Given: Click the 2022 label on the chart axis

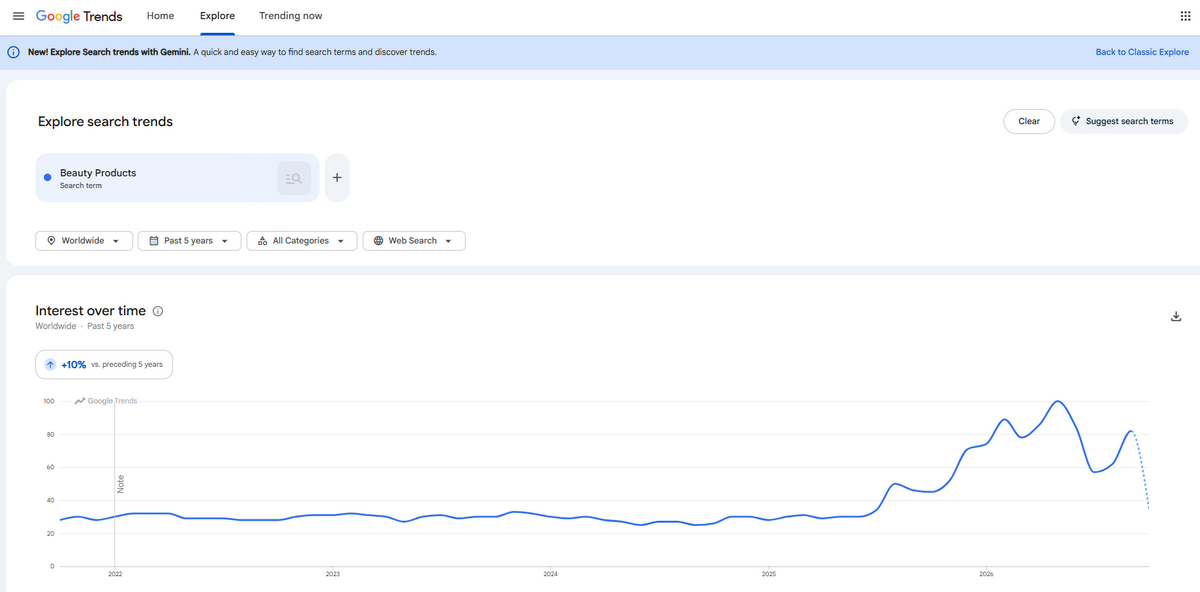Looking at the screenshot, I should [115, 574].
